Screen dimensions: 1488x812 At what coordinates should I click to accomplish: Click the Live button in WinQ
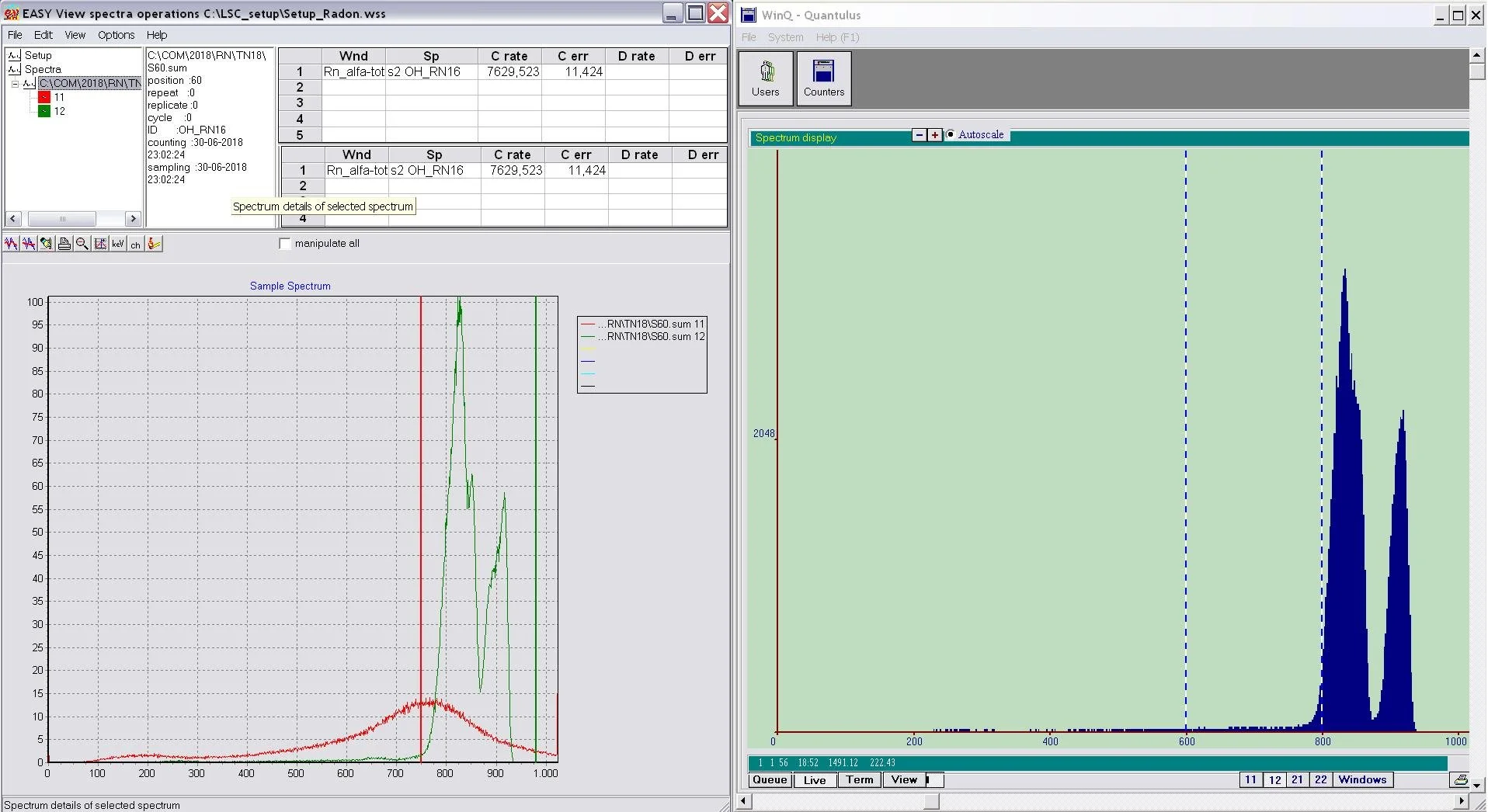click(x=815, y=780)
